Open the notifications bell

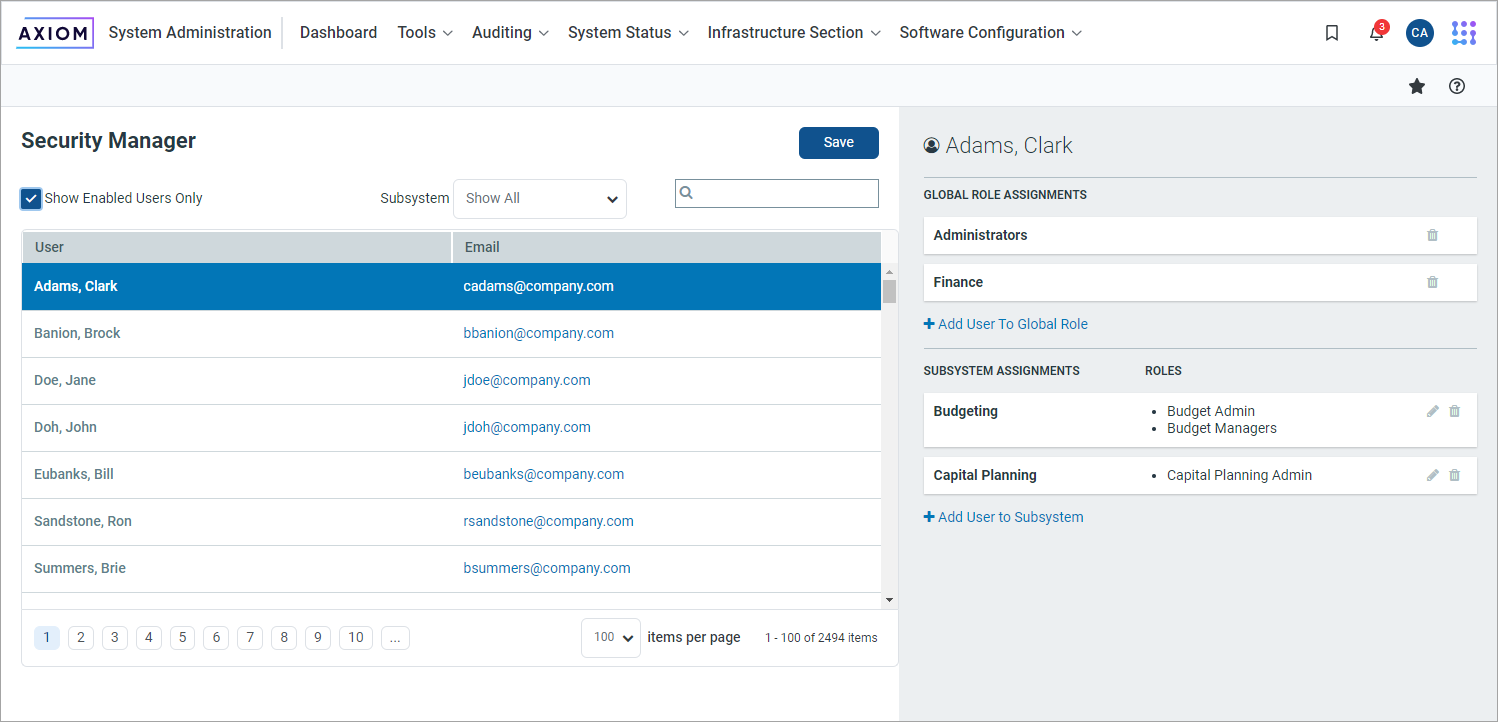tap(1377, 34)
